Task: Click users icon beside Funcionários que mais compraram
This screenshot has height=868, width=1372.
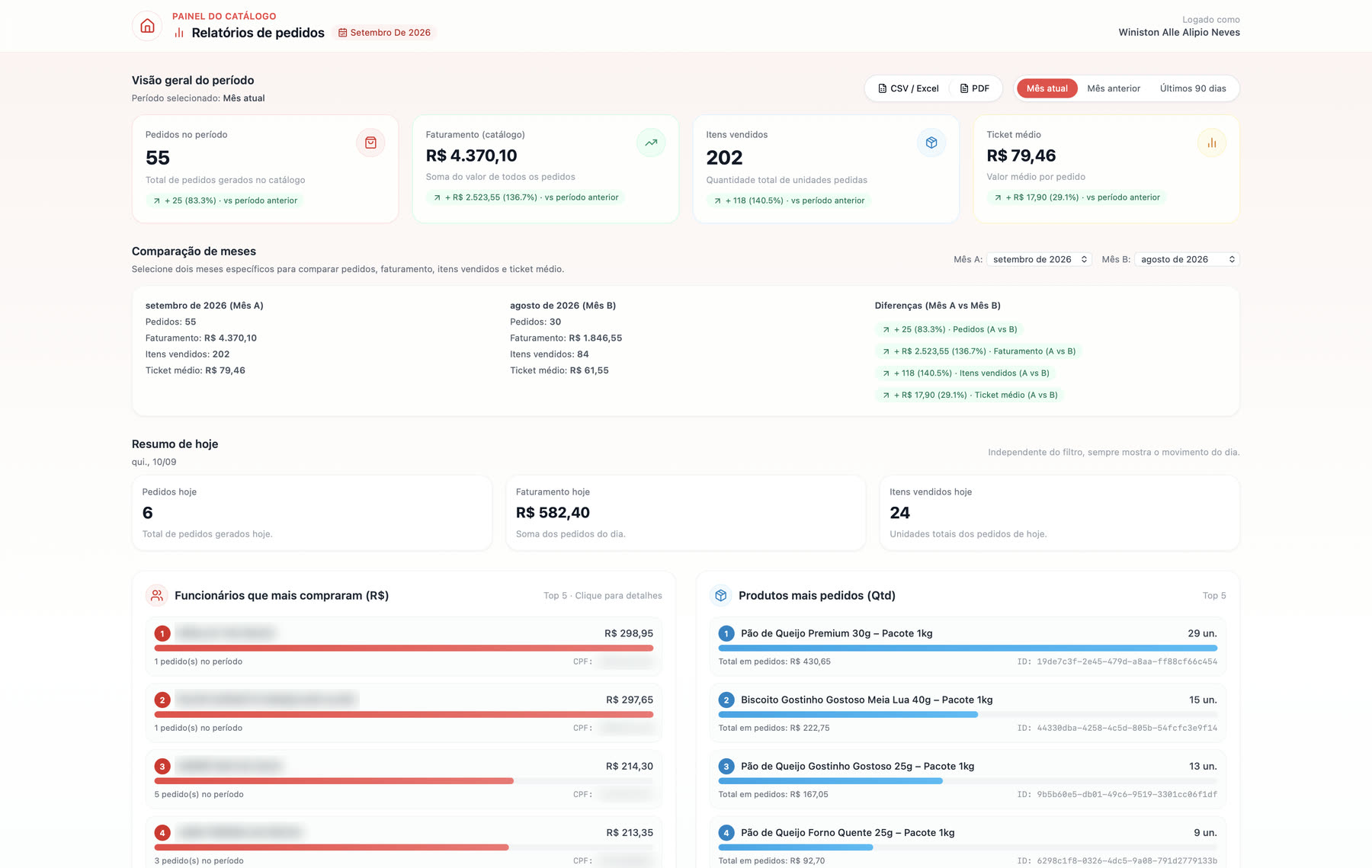Action: point(157,595)
